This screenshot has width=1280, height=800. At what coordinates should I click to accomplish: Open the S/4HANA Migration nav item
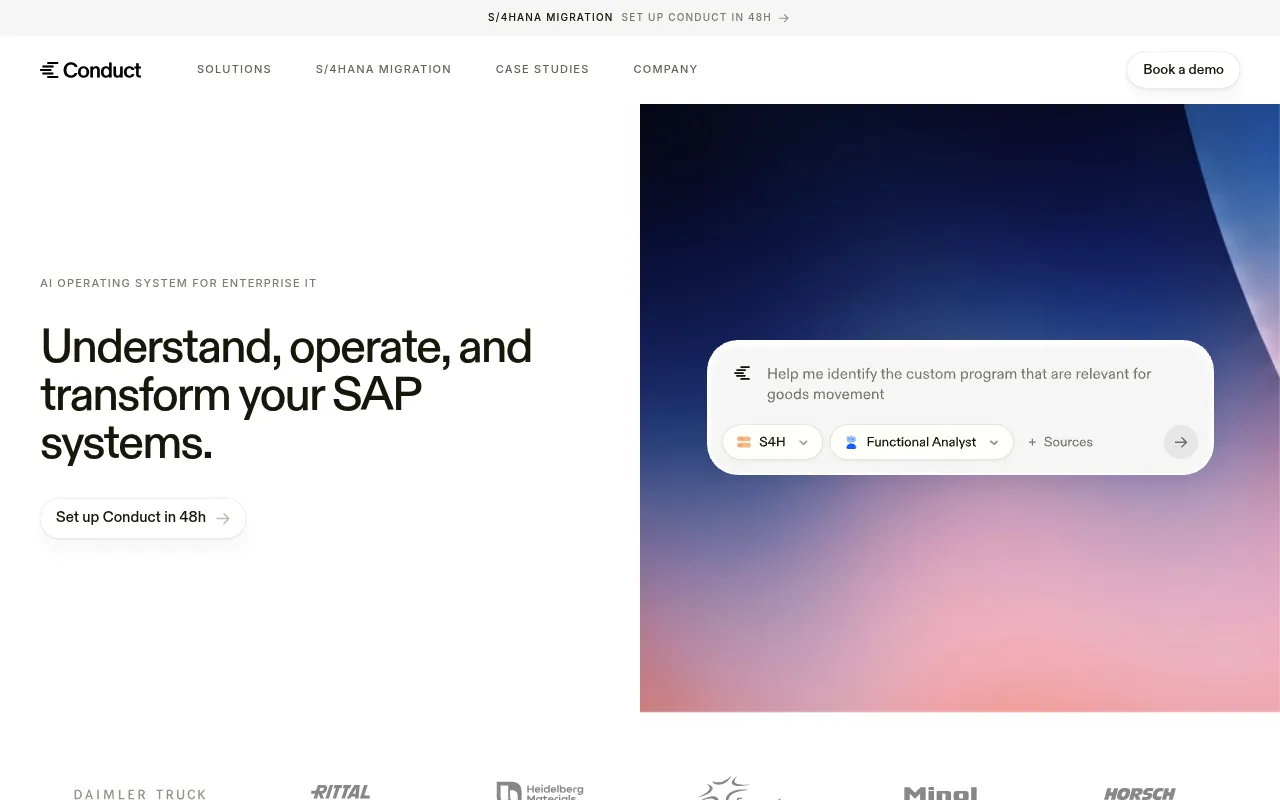click(x=383, y=69)
